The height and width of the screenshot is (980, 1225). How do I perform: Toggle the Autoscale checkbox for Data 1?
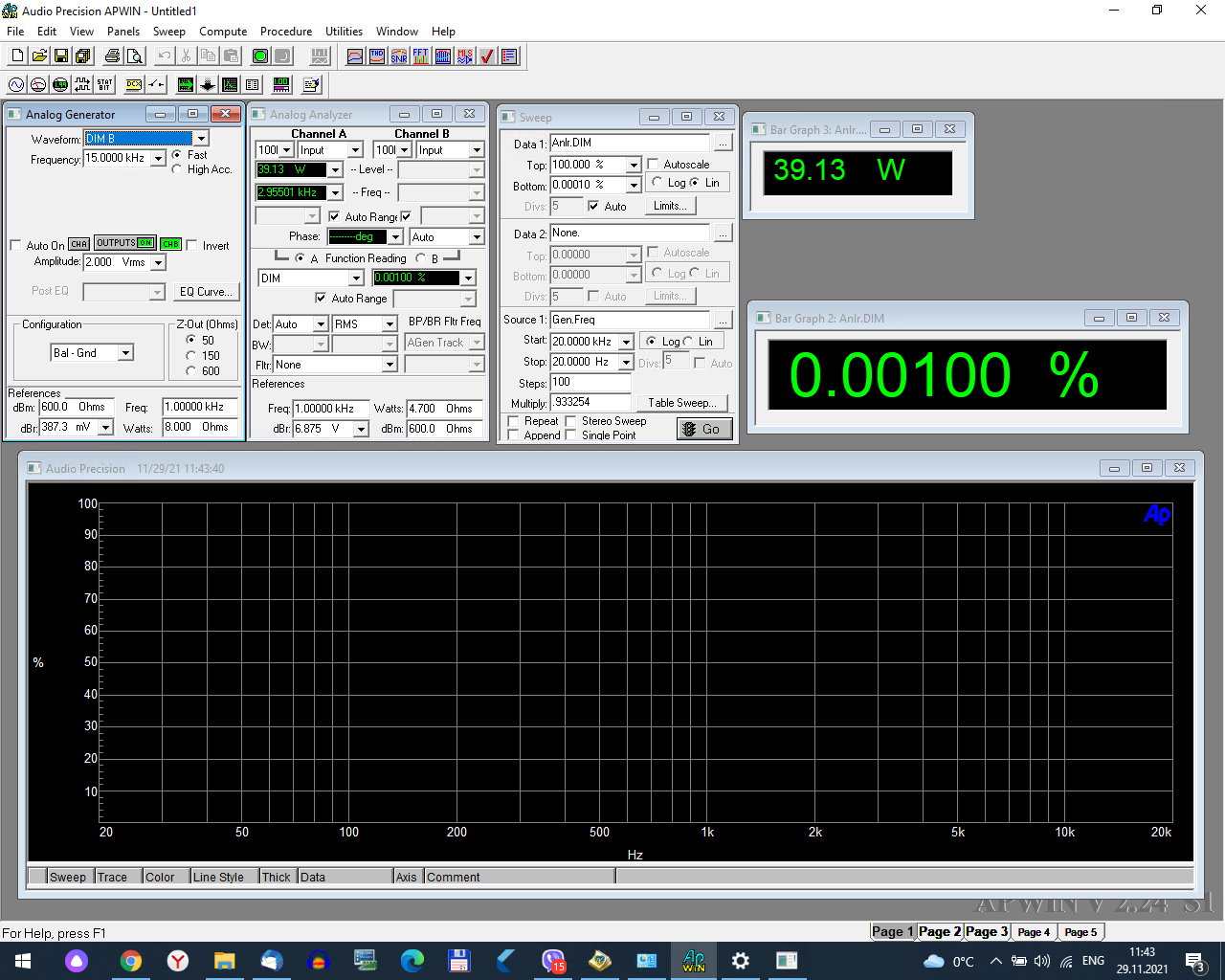654,165
